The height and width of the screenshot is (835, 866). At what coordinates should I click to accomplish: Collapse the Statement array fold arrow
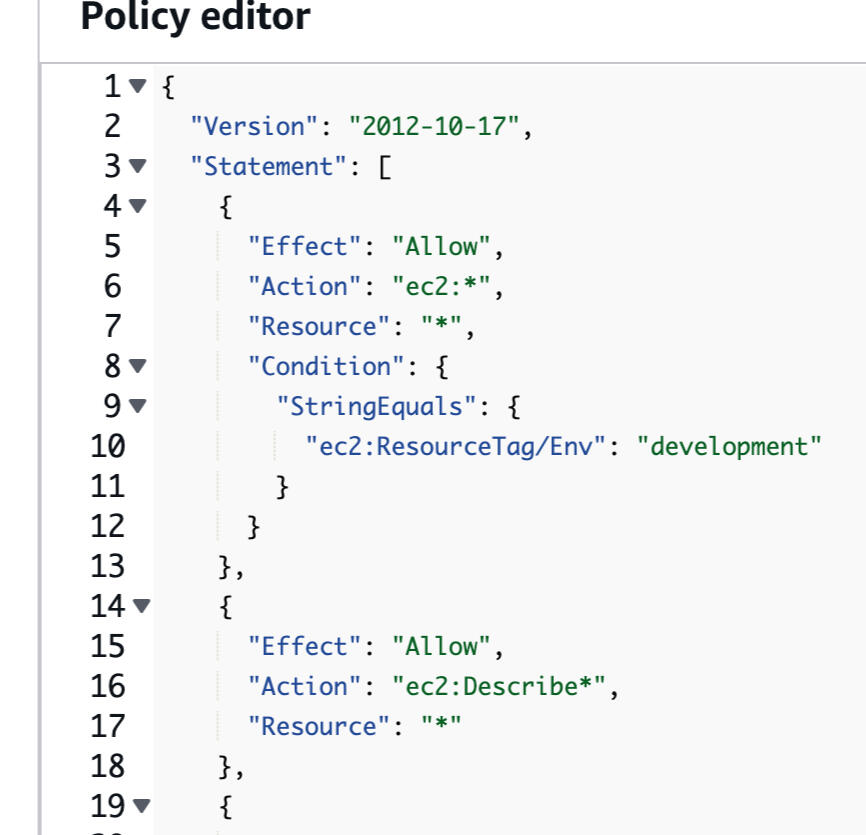point(138,167)
